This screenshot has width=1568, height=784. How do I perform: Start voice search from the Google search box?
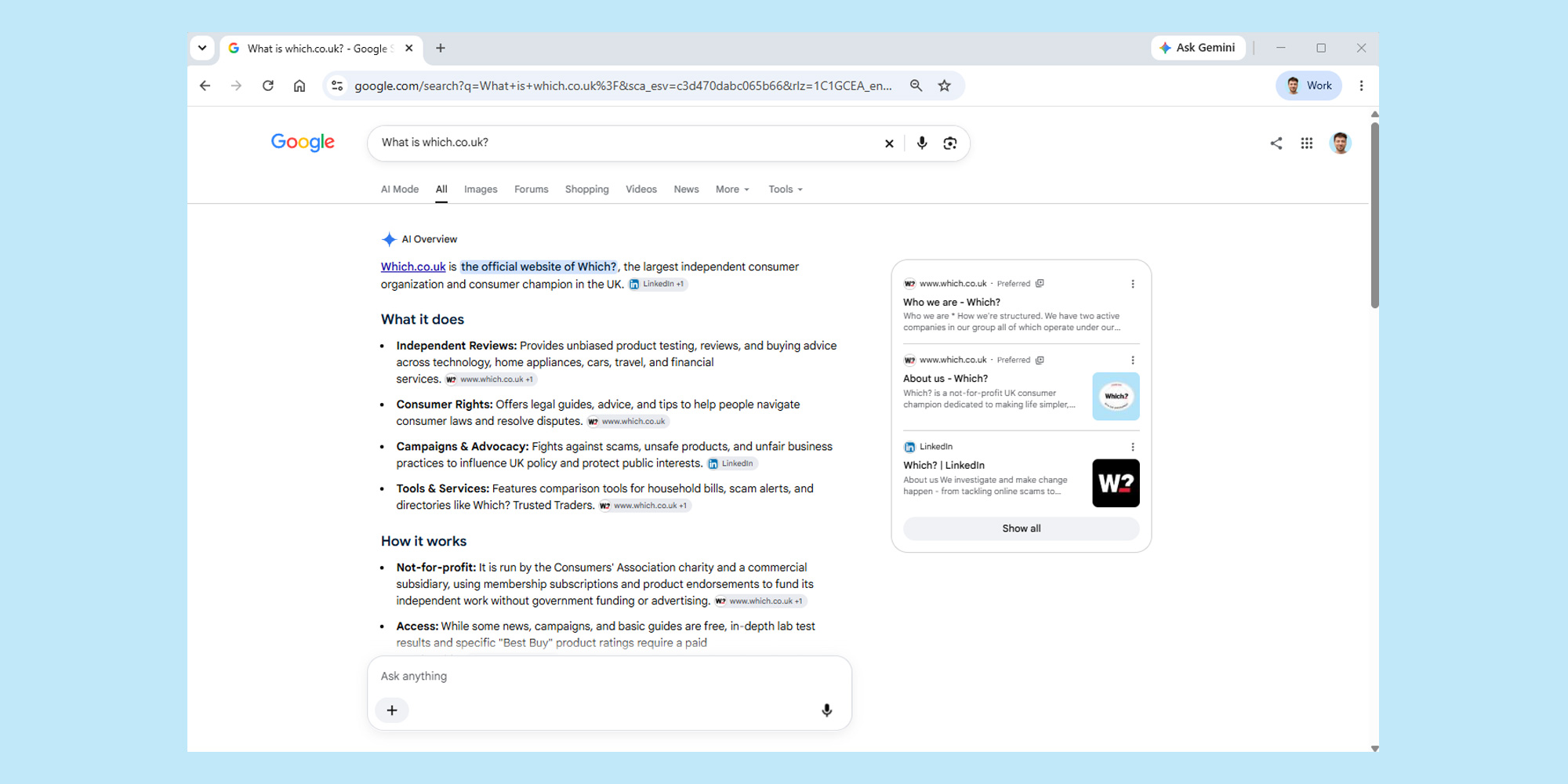(922, 143)
